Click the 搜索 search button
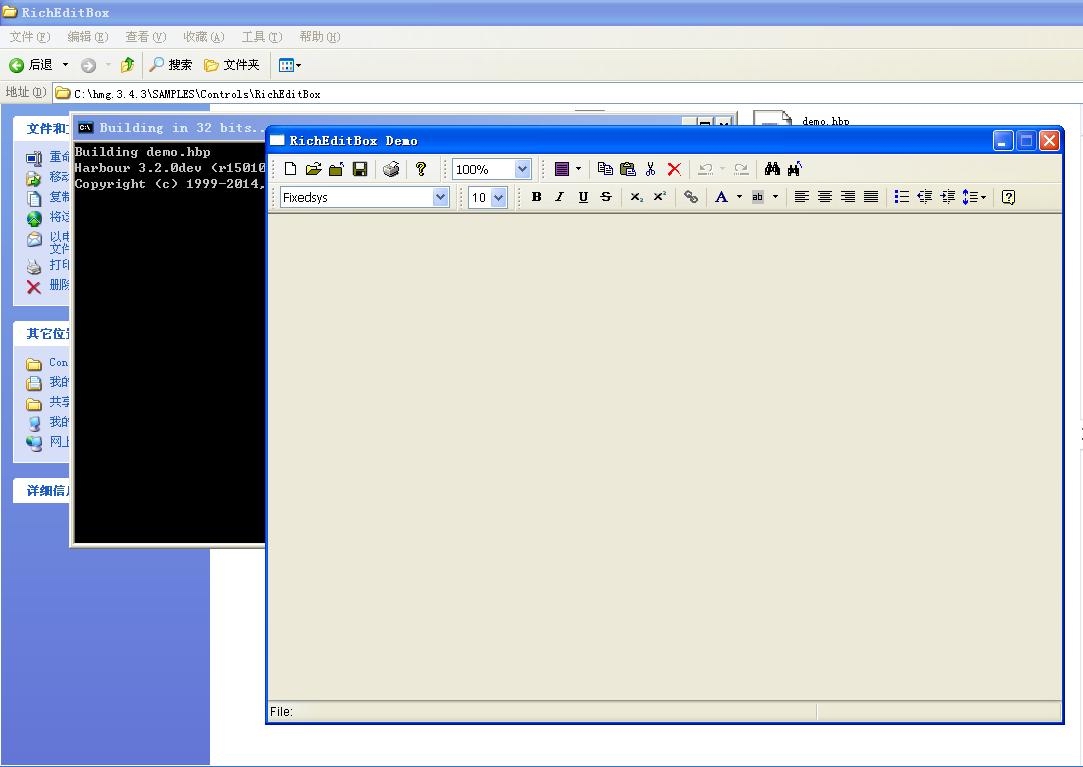The width and height of the screenshot is (1083, 767). coord(170,65)
